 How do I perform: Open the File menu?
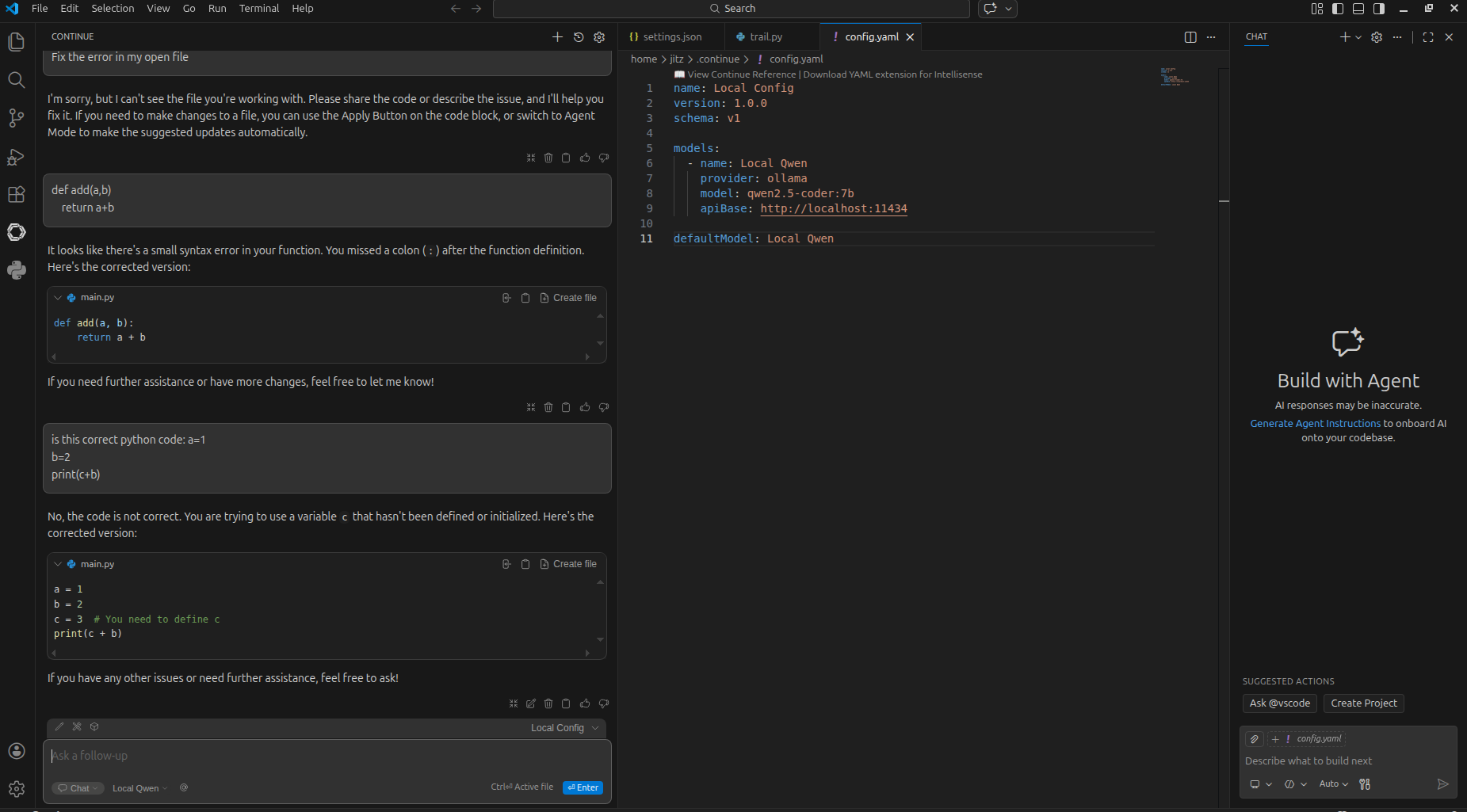pos(40,9)
